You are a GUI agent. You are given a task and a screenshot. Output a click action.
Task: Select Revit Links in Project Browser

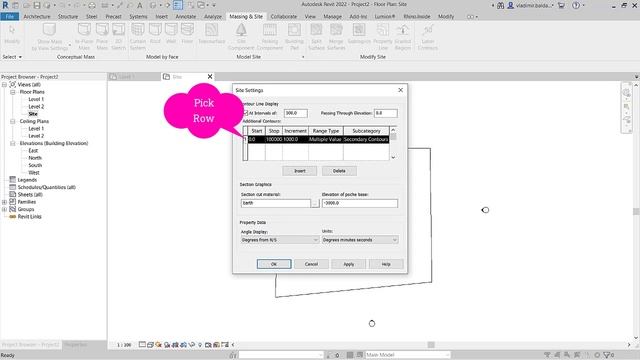[29, 217]
